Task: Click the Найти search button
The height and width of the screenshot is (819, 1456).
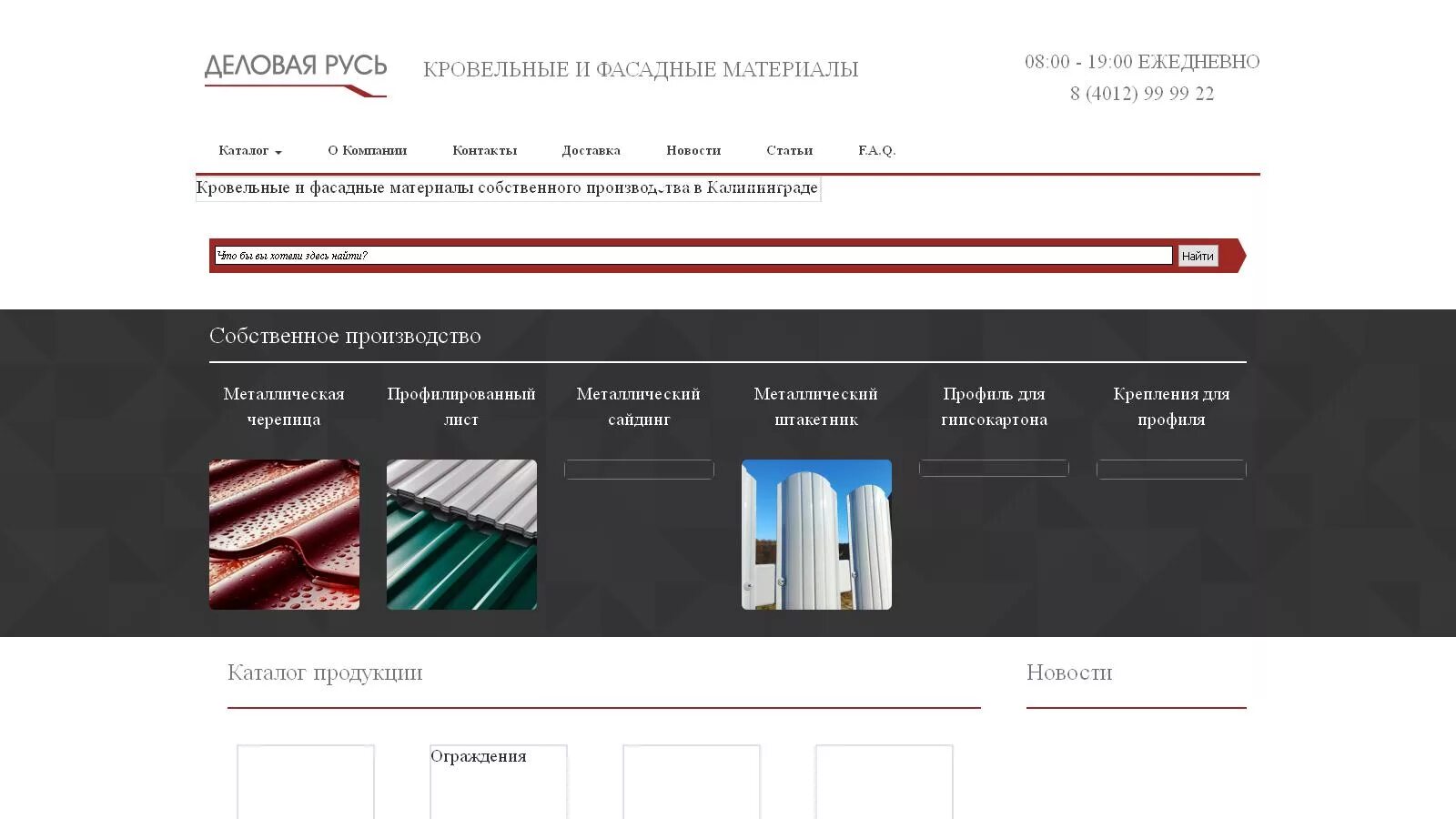Action: point(1198,256)
